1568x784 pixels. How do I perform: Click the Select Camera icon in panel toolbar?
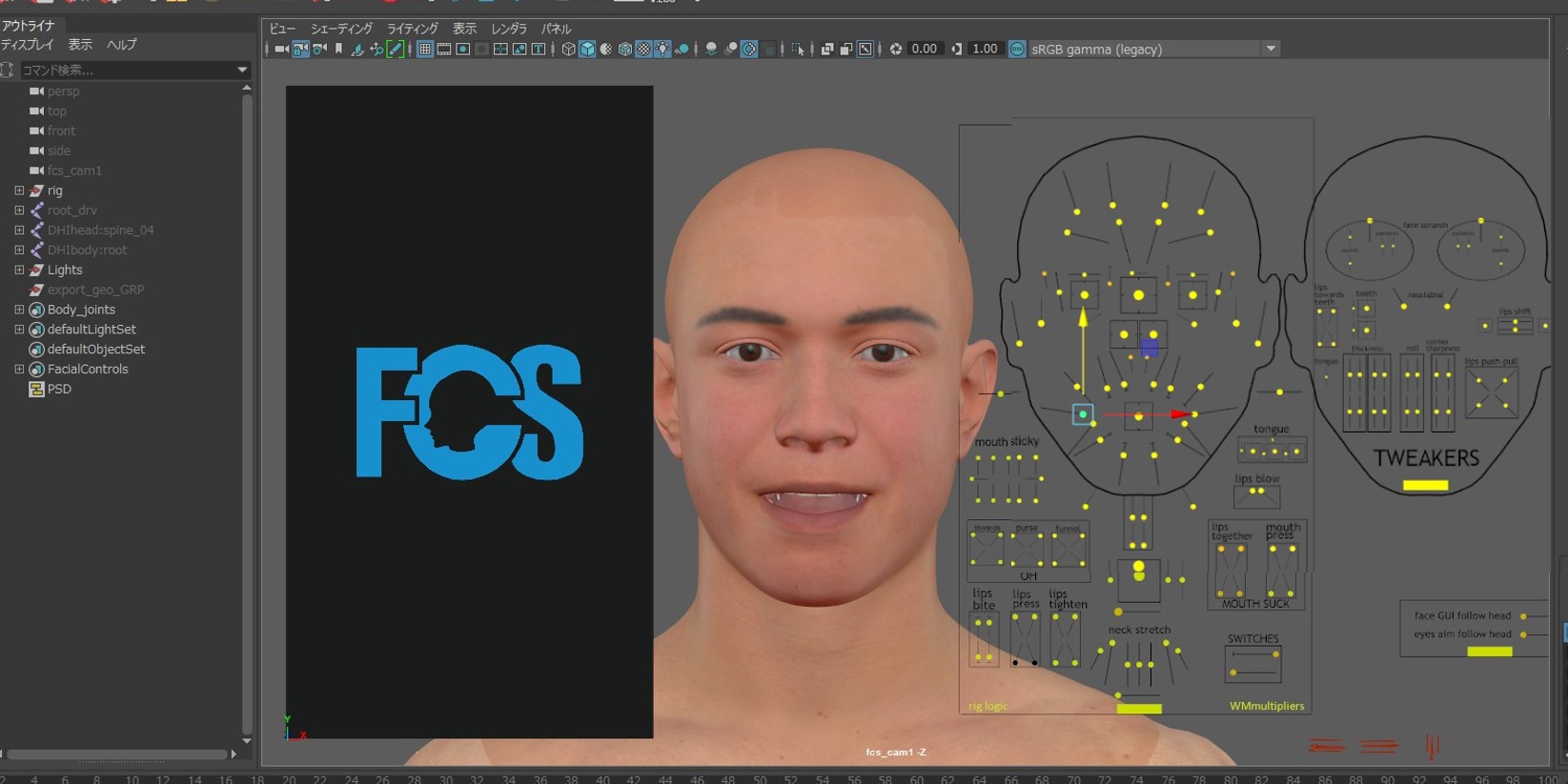pyautogui.click(x=281, y=50)
